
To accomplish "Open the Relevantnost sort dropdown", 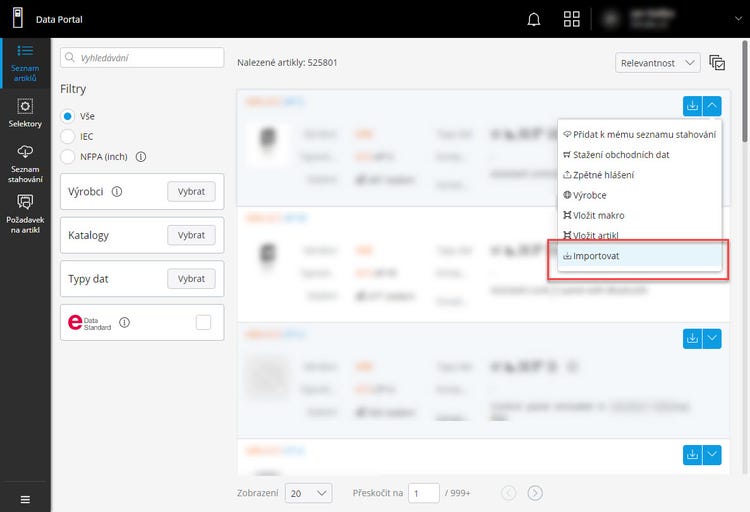I will click(657, 62).
